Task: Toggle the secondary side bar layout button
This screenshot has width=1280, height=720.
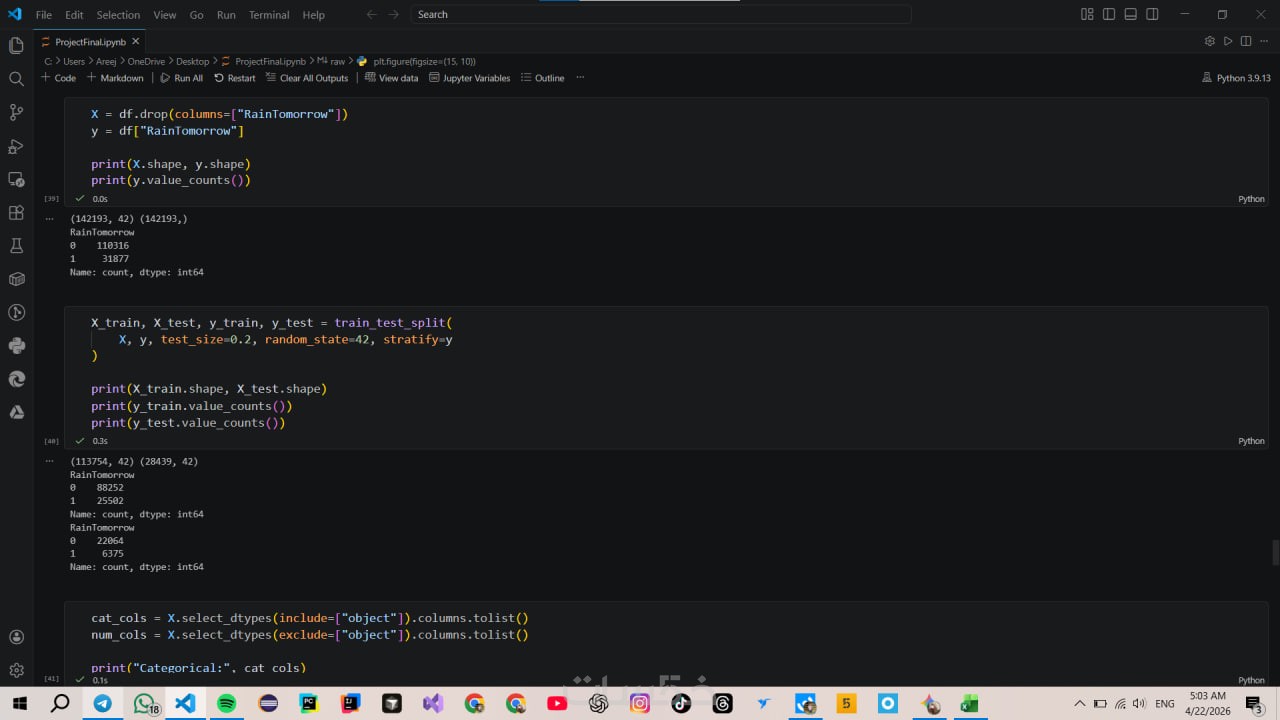Action: point(1152,15)
